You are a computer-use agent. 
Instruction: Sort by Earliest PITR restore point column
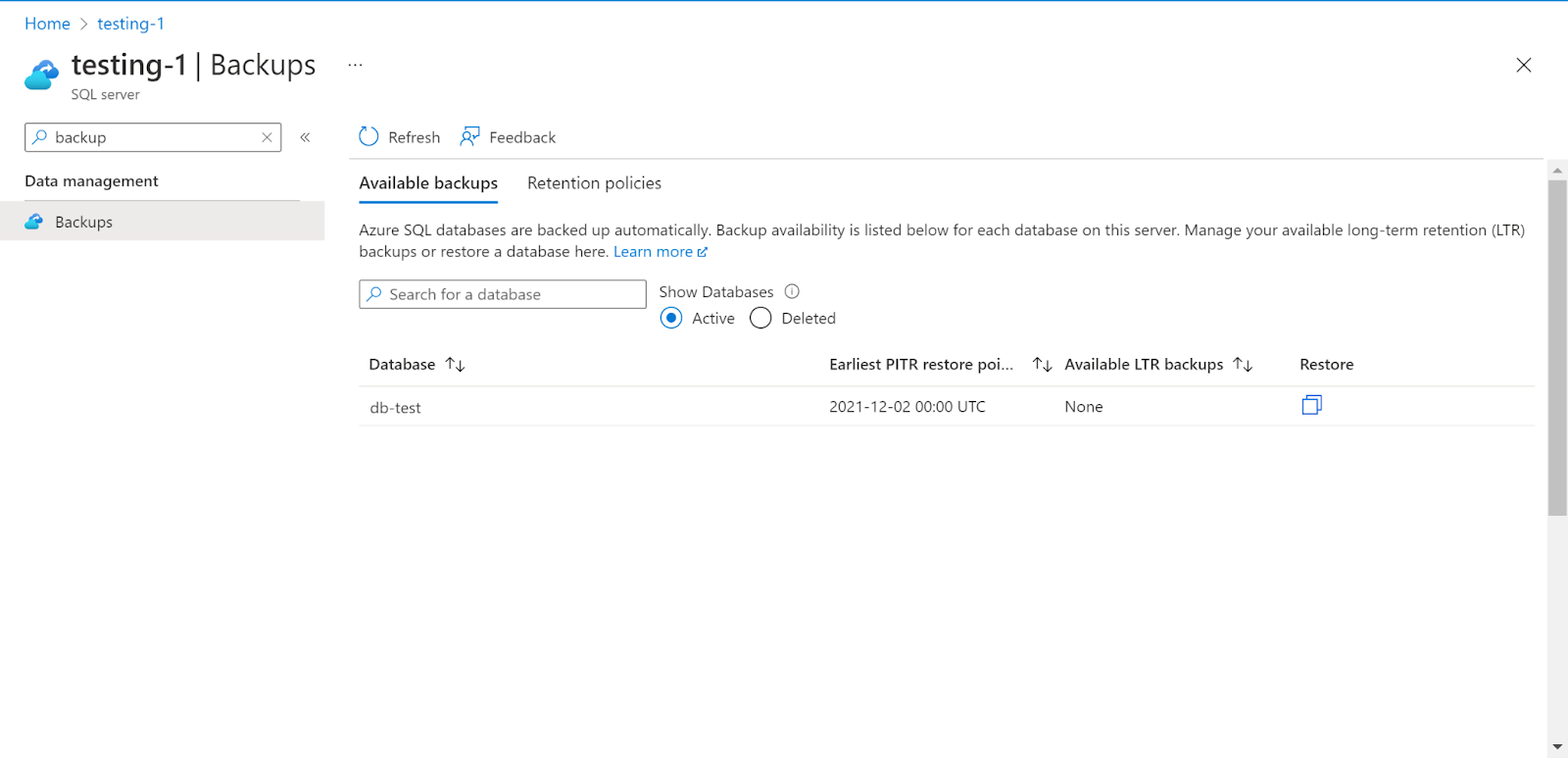(x=1042, y=365)
